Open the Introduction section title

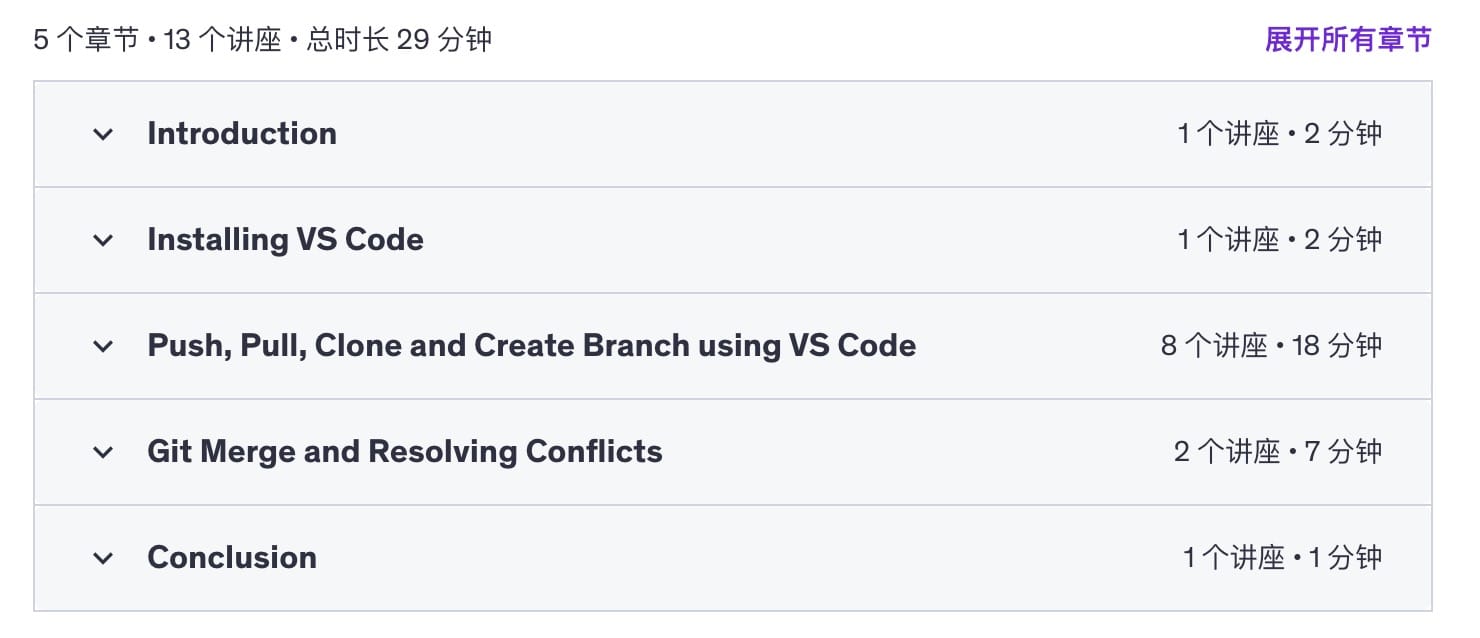tap(242, 134)
